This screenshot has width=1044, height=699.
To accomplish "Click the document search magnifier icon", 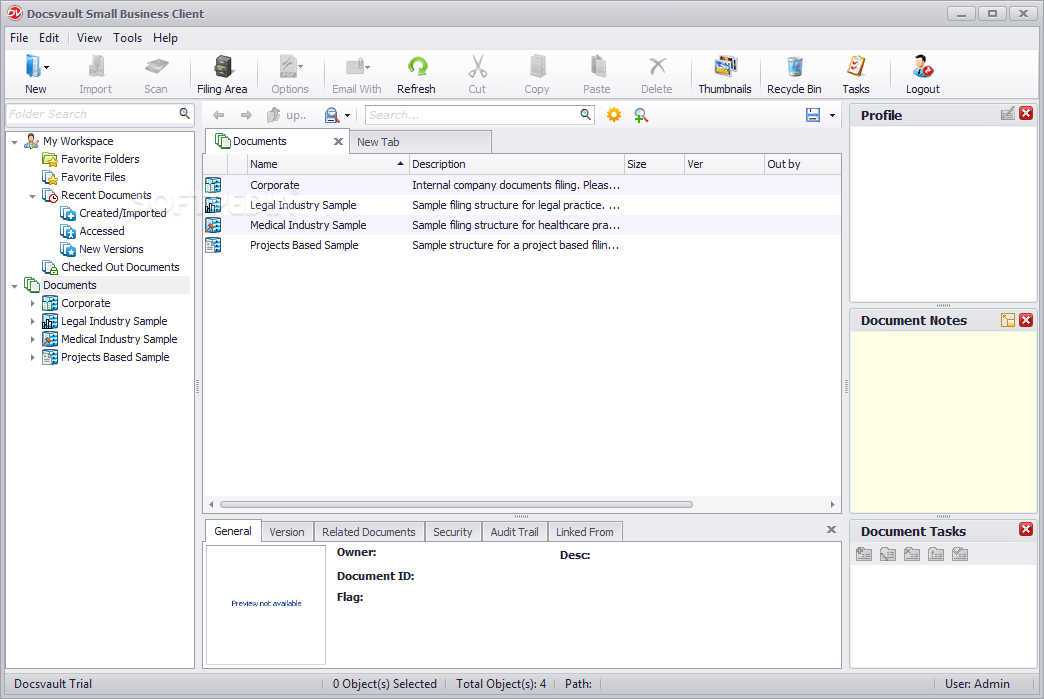I will [585, 115].
